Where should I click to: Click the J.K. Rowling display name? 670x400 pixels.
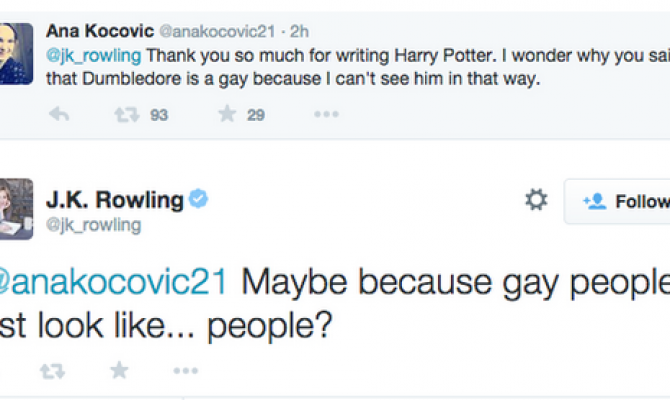point(115,200)
